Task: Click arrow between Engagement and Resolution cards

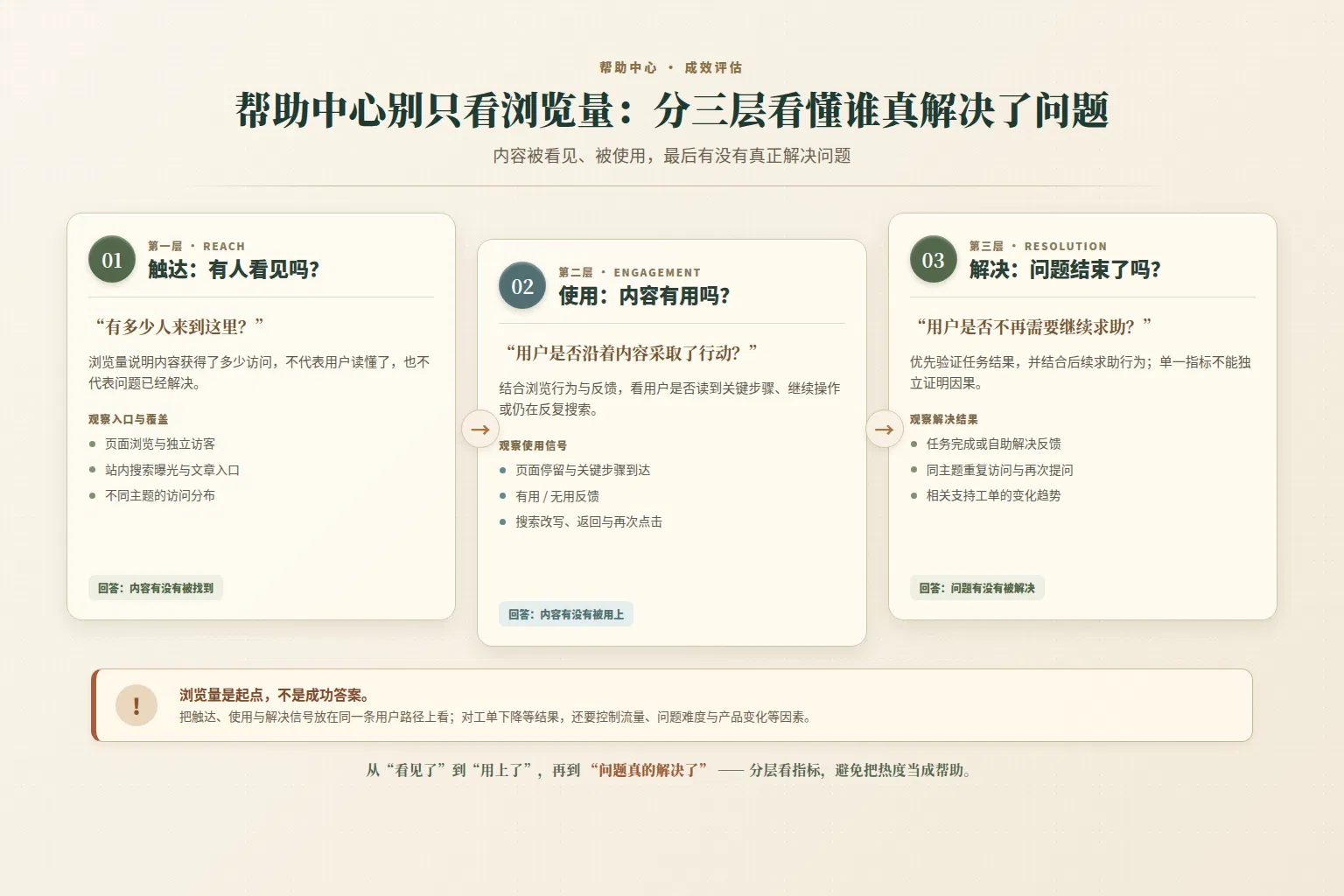Action: pyautogui.click(x=885, y=429)
